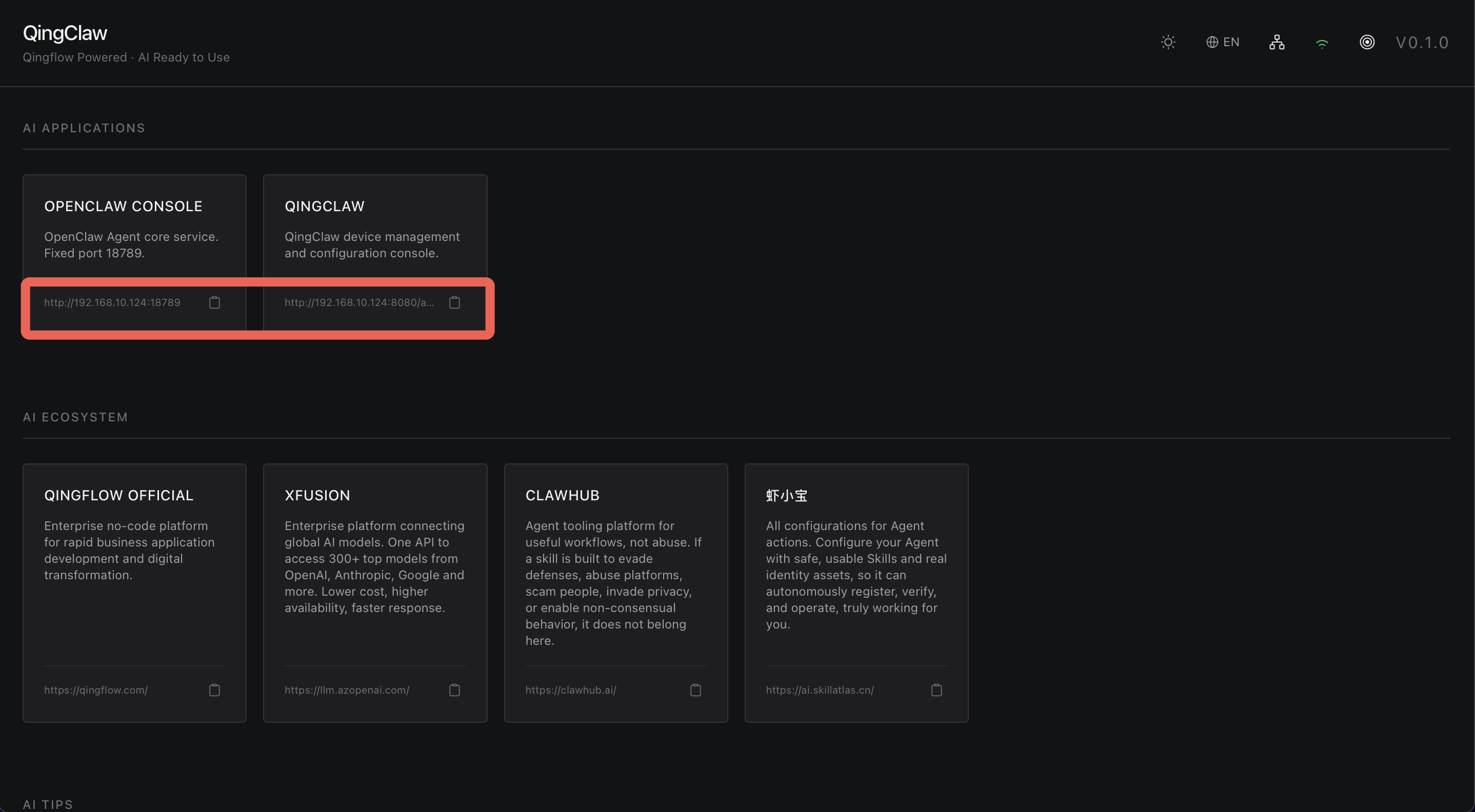
Task: Open the http://192.168.10.124:8080 link
Action: click(x=359, y=303)
